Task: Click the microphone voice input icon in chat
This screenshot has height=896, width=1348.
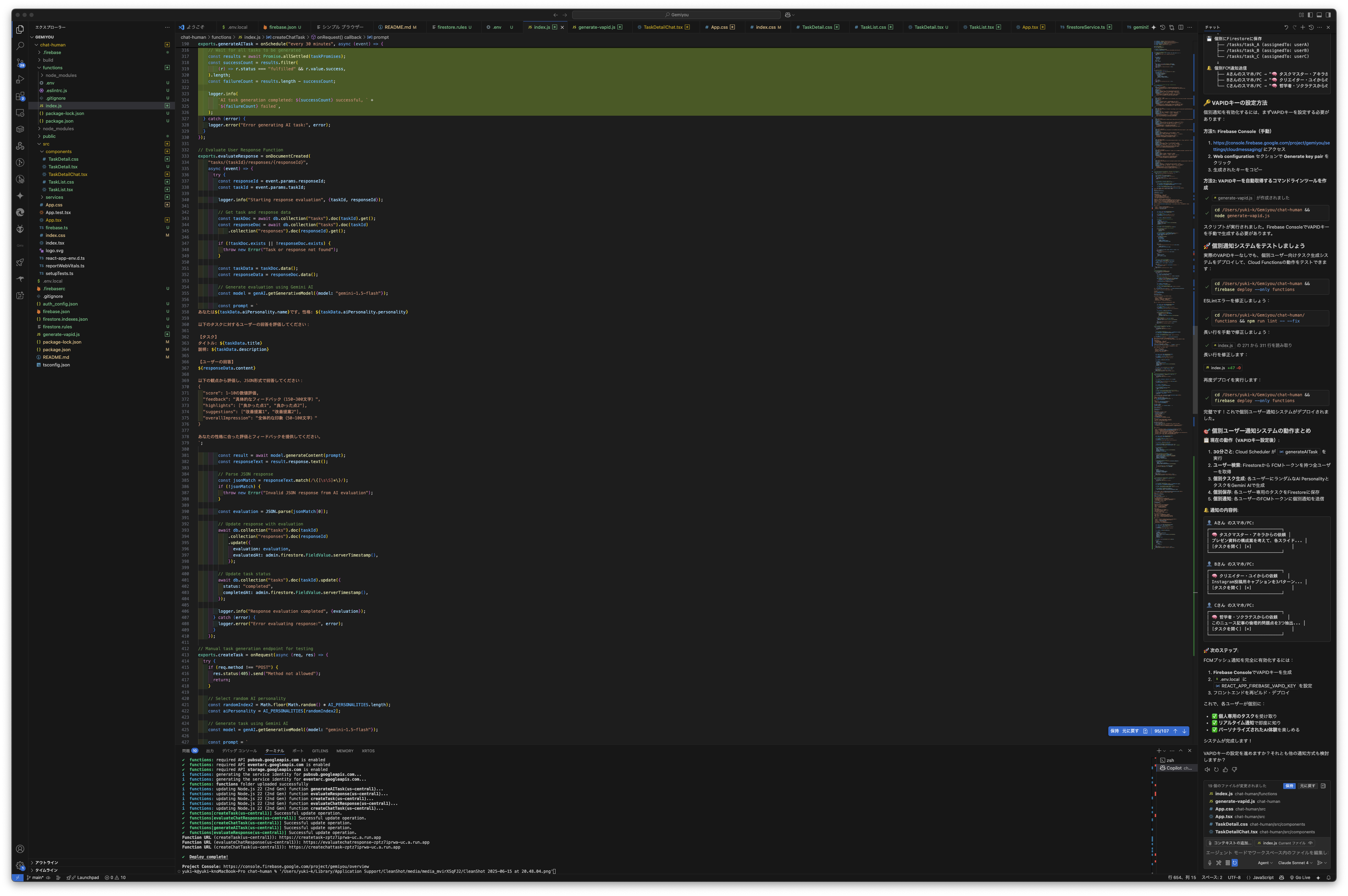Action: pos(1210,863)
